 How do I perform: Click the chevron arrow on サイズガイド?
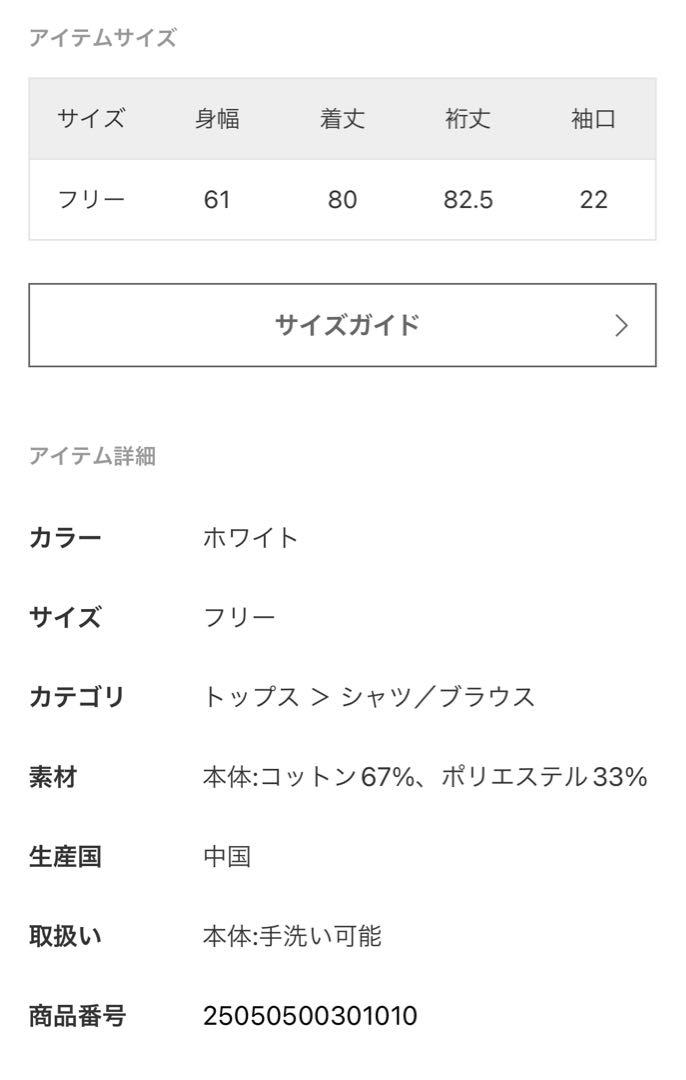(x=621, y=326)
